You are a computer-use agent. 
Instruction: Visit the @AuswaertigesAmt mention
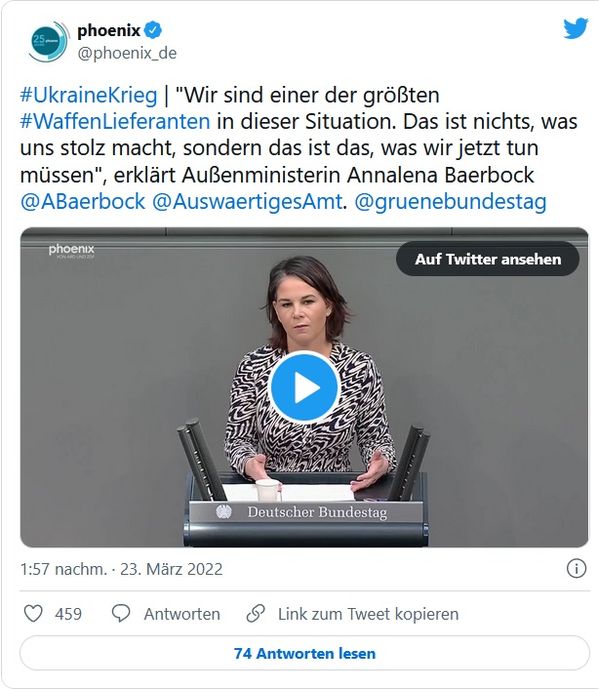point(247,202)
